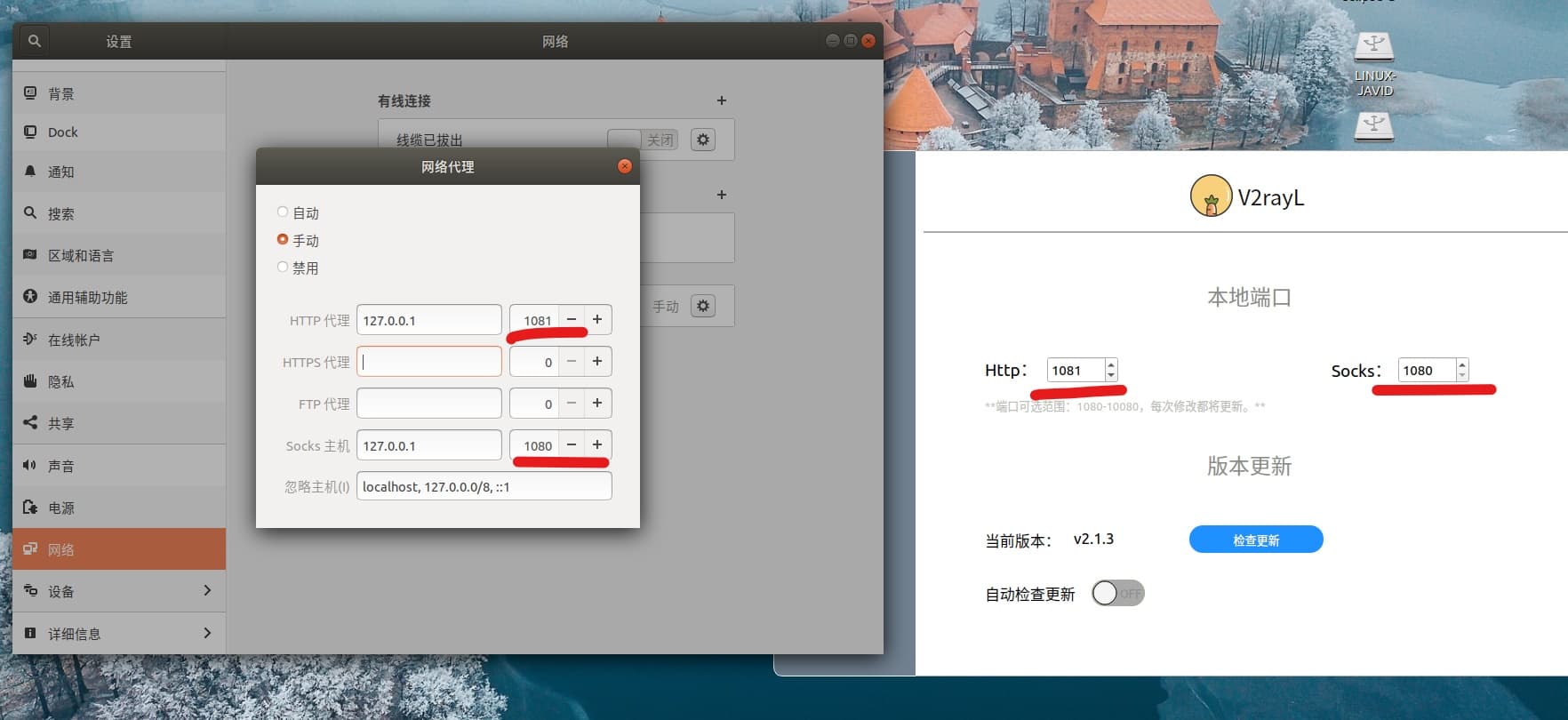Increase the HTTPS 代理 port with plus
Image resolution: width=1568 pixels, height=720 pixels.
(597, 361)
